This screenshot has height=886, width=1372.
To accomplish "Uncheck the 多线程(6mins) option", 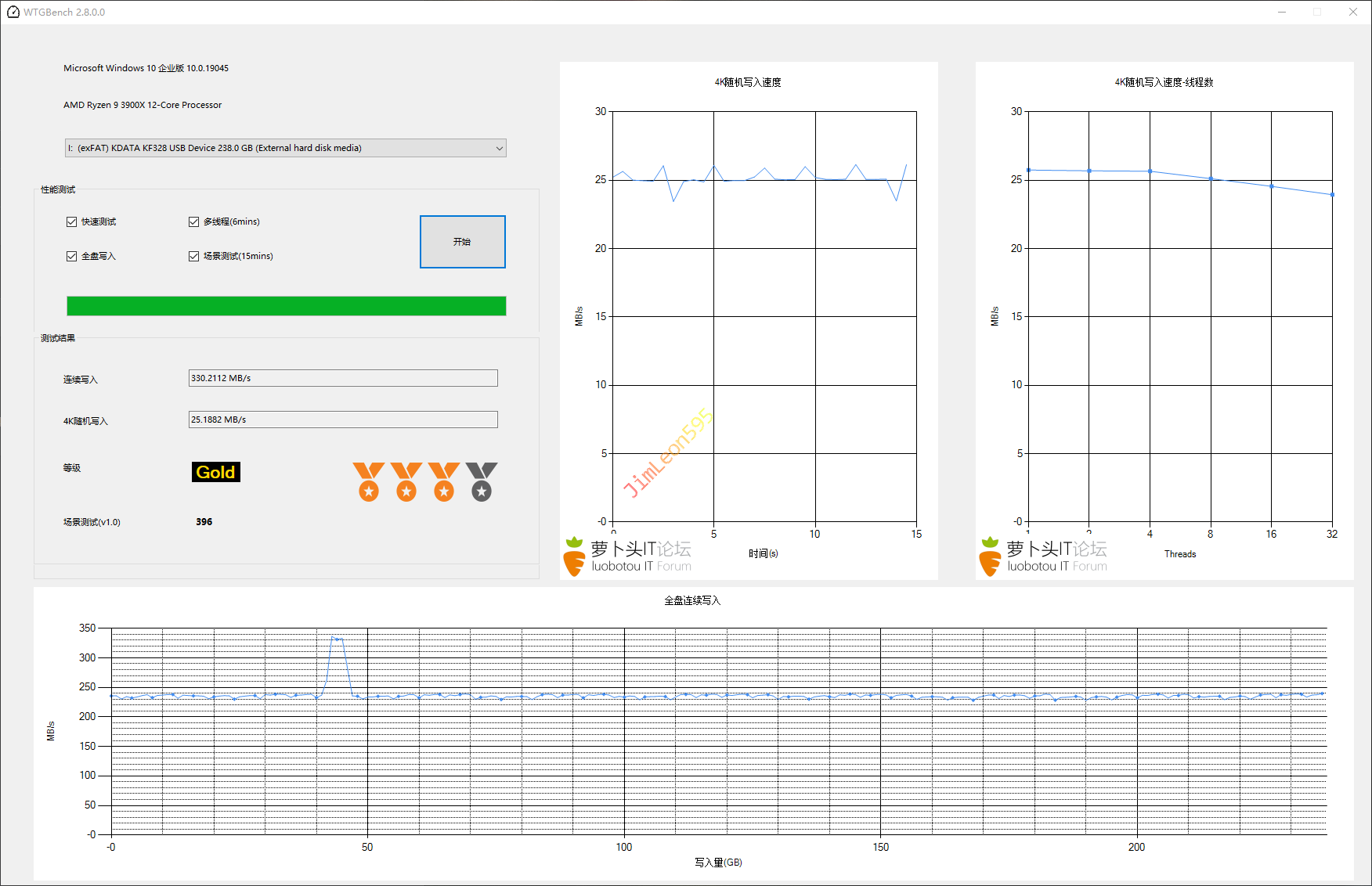I will pyautogui.click(x=194, y=222).
